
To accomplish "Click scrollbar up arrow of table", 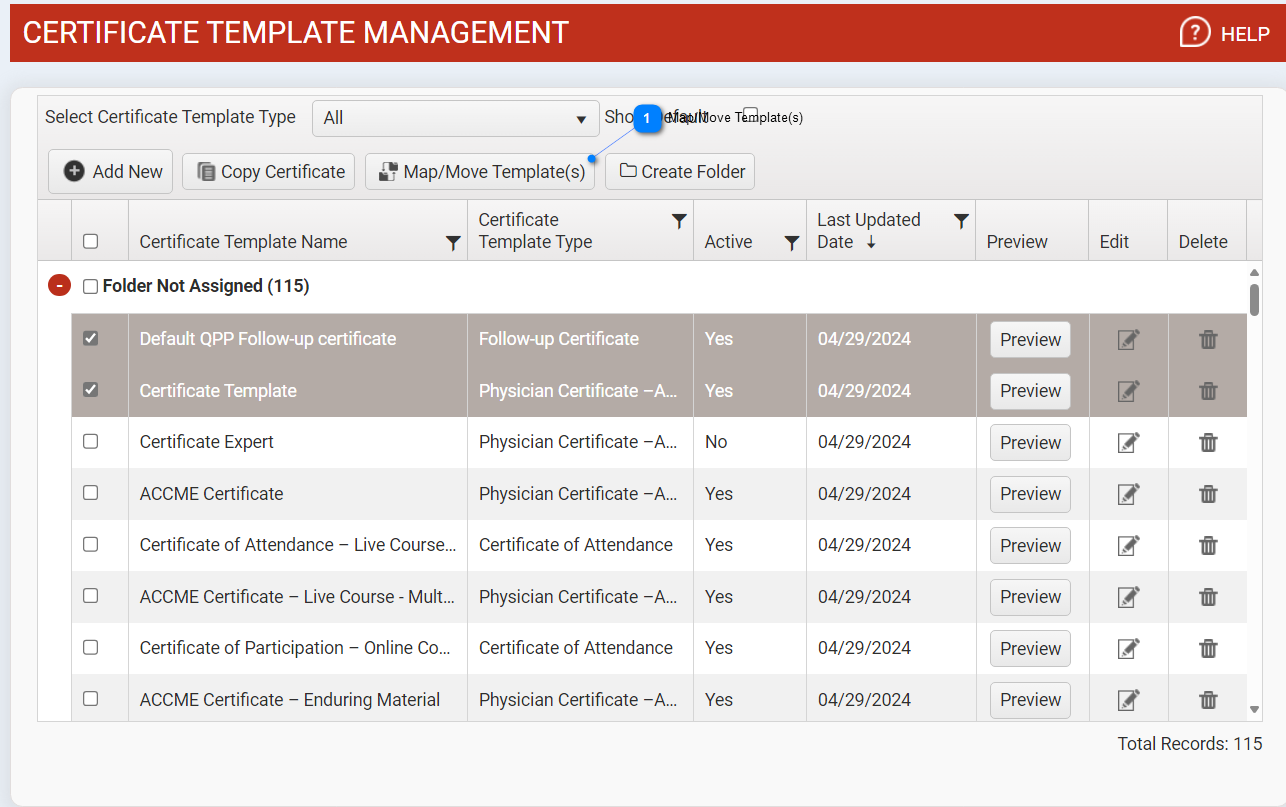I will 1255,272.
